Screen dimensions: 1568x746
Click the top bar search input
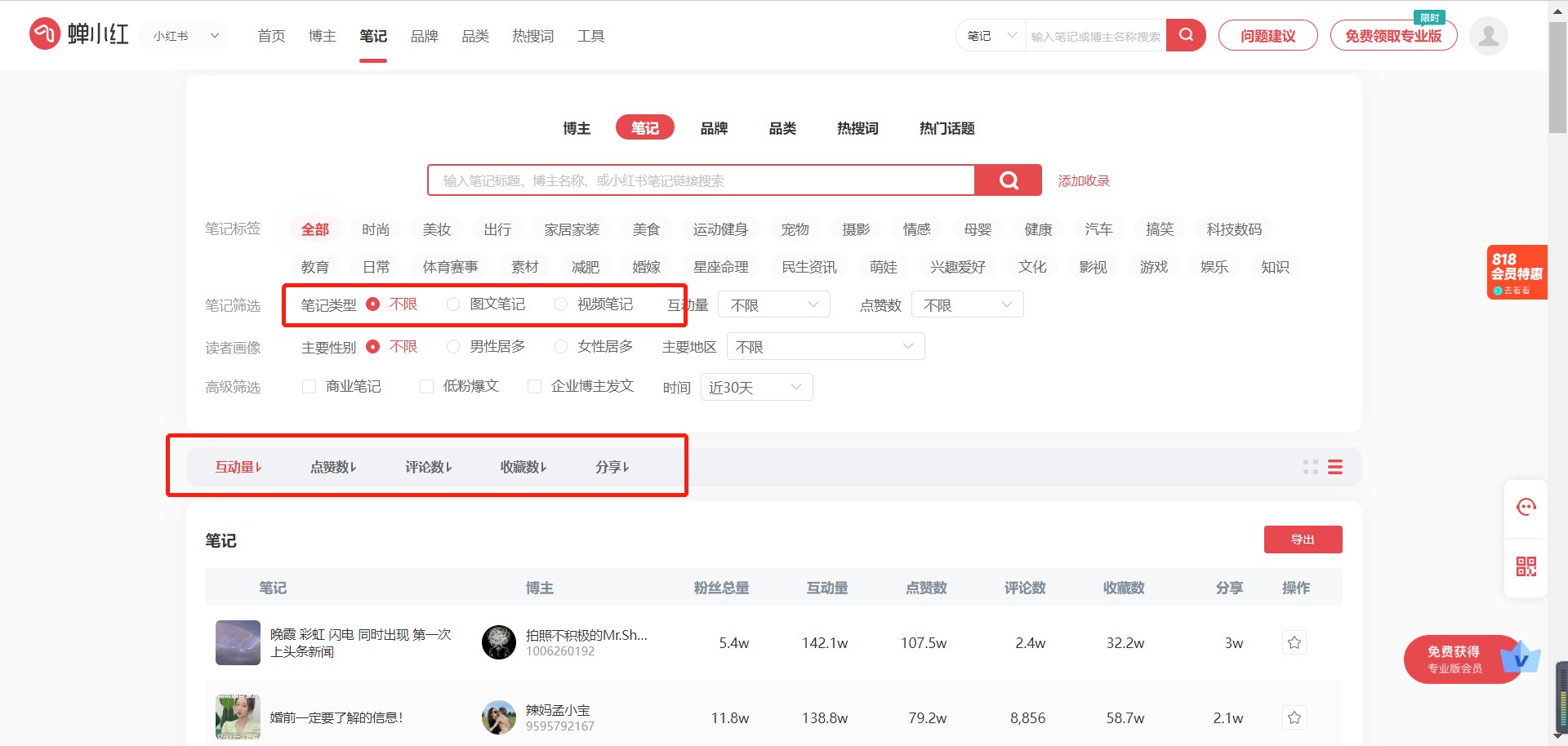pos(1095,36)
